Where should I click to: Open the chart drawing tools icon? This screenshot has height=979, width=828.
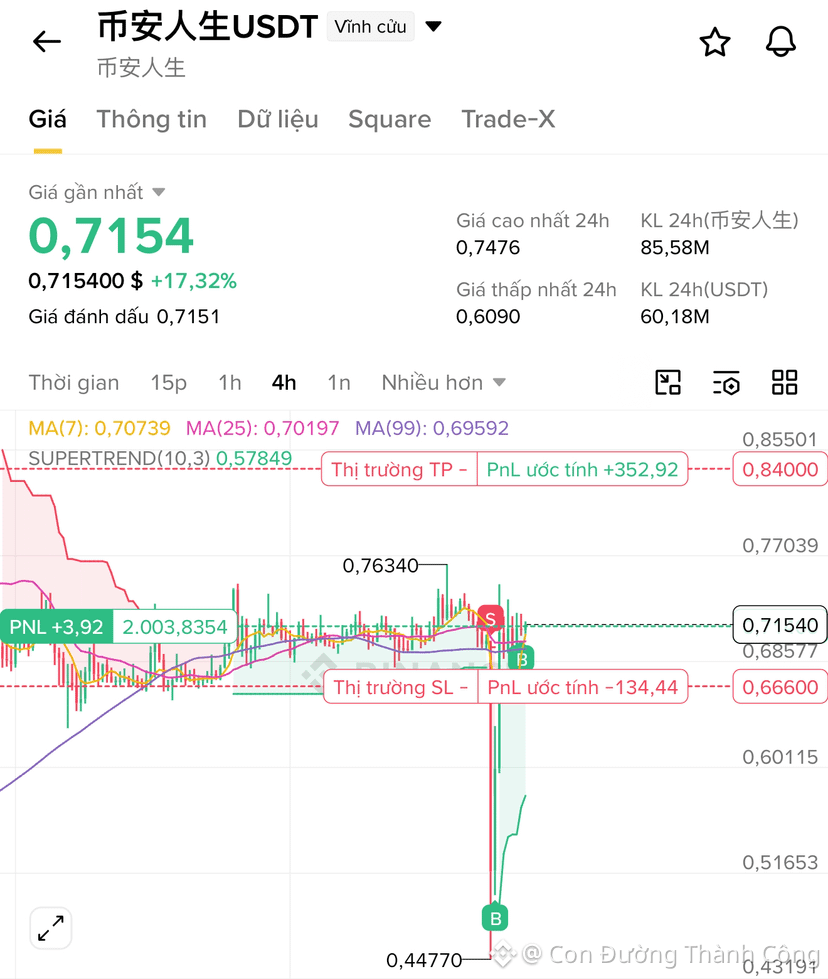point(668,383)
